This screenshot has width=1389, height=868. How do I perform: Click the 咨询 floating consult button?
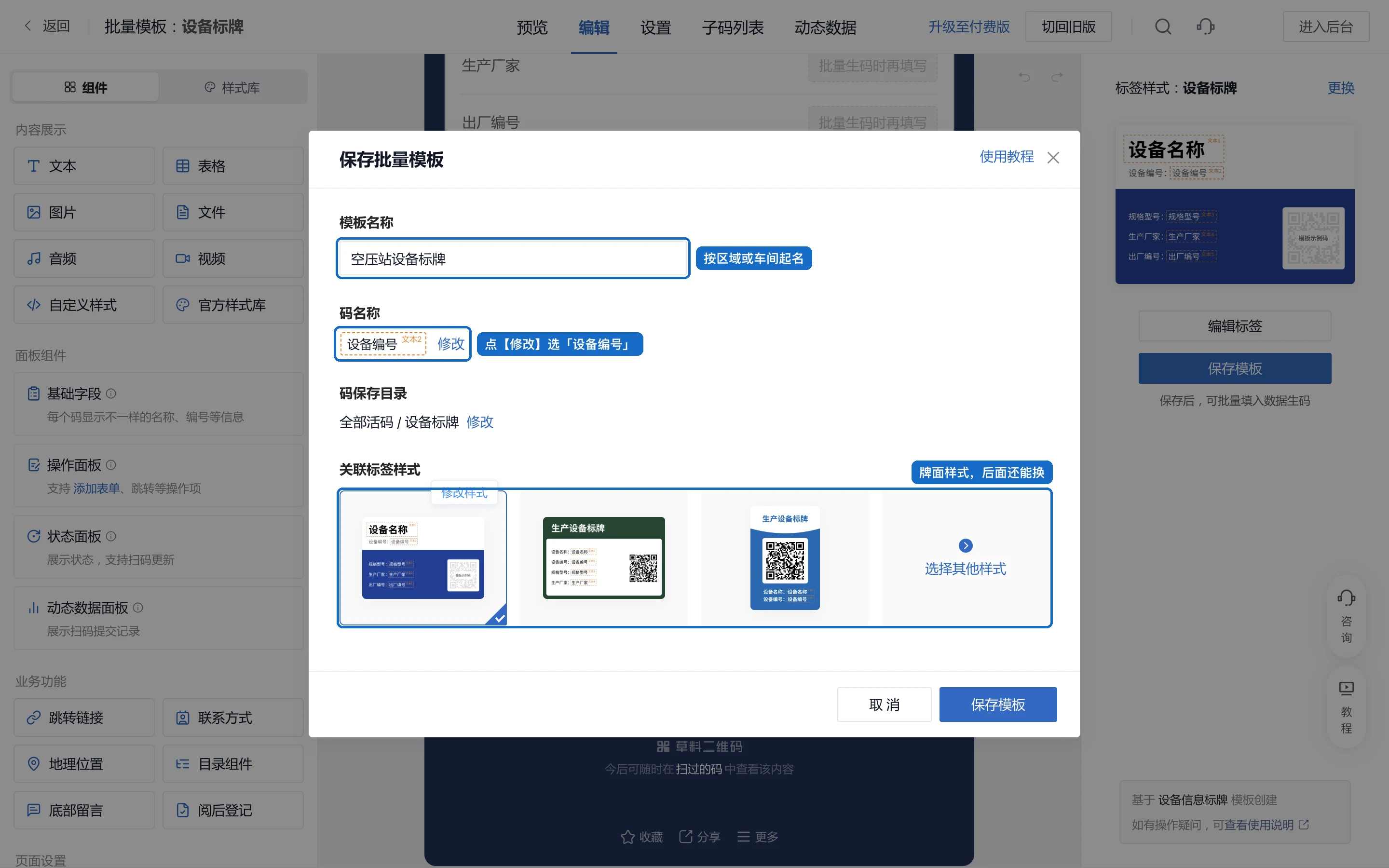click(1346, 617)
